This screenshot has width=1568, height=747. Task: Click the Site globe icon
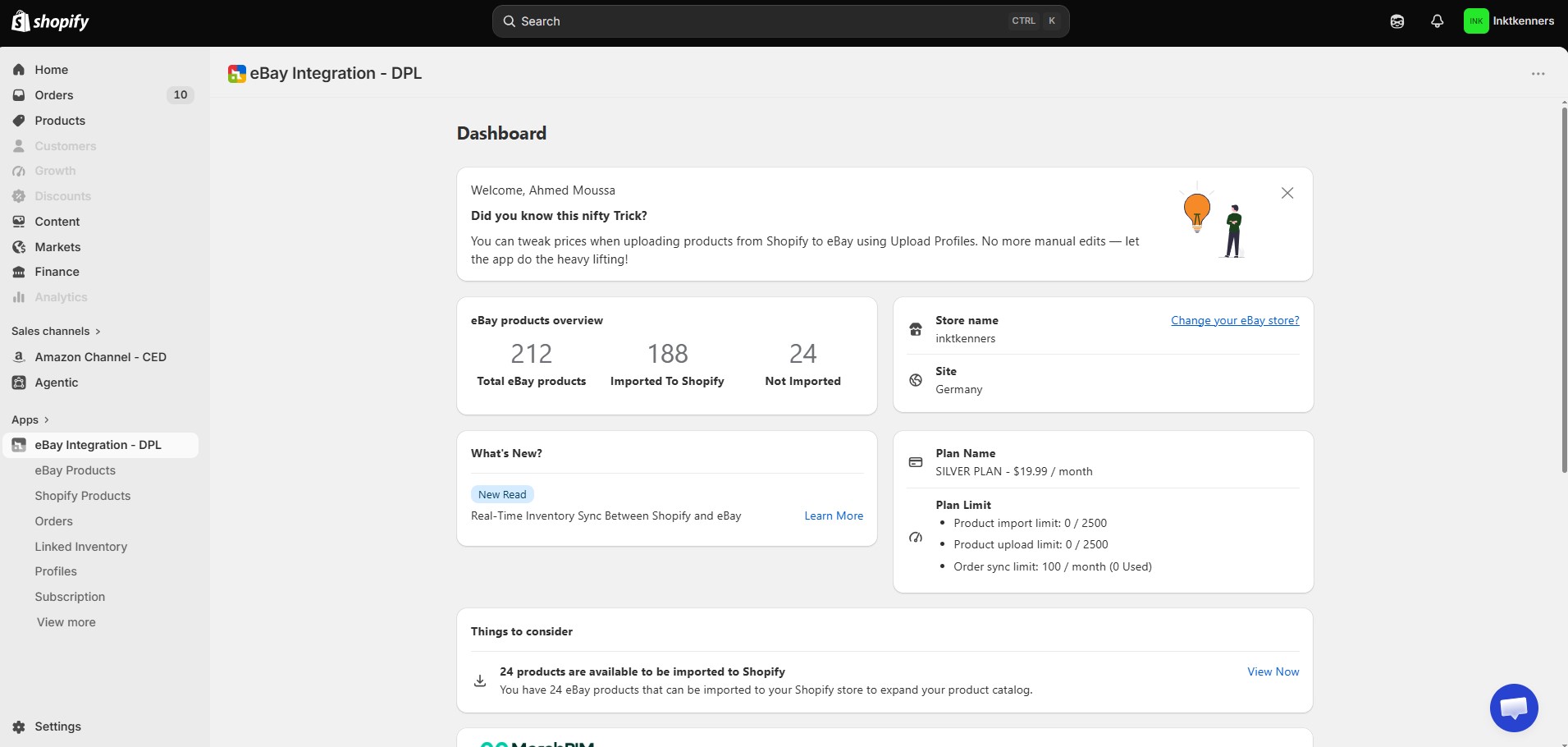916,380
